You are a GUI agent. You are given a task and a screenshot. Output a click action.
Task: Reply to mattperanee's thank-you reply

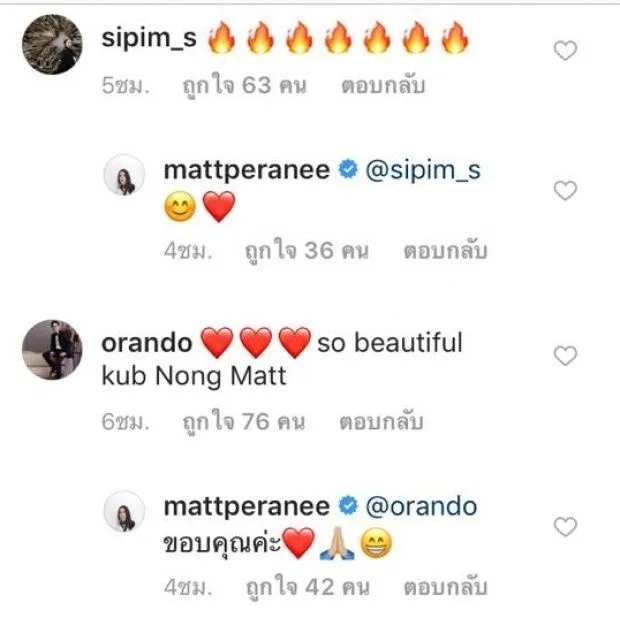[x=445, y=587]
